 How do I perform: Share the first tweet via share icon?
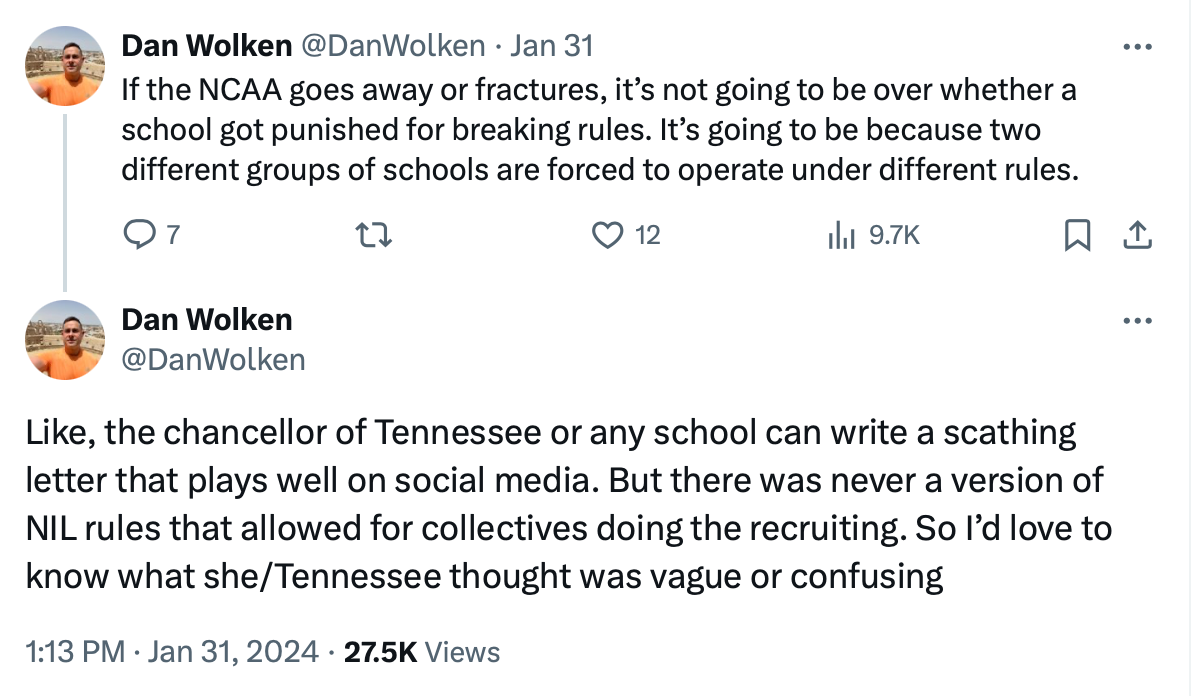[1136, 235]
